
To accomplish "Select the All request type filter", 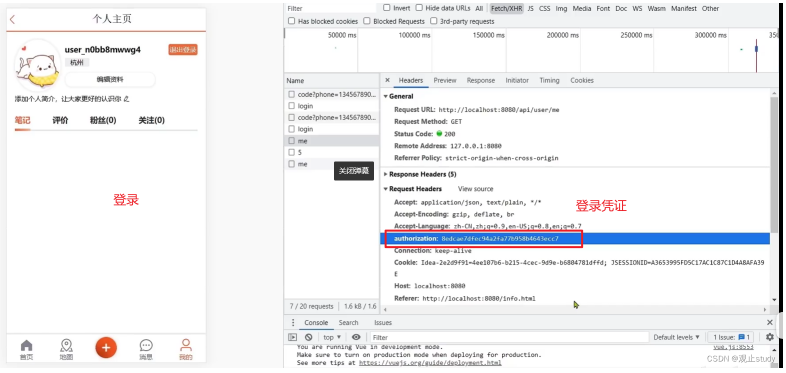I will tap(479, 9).
